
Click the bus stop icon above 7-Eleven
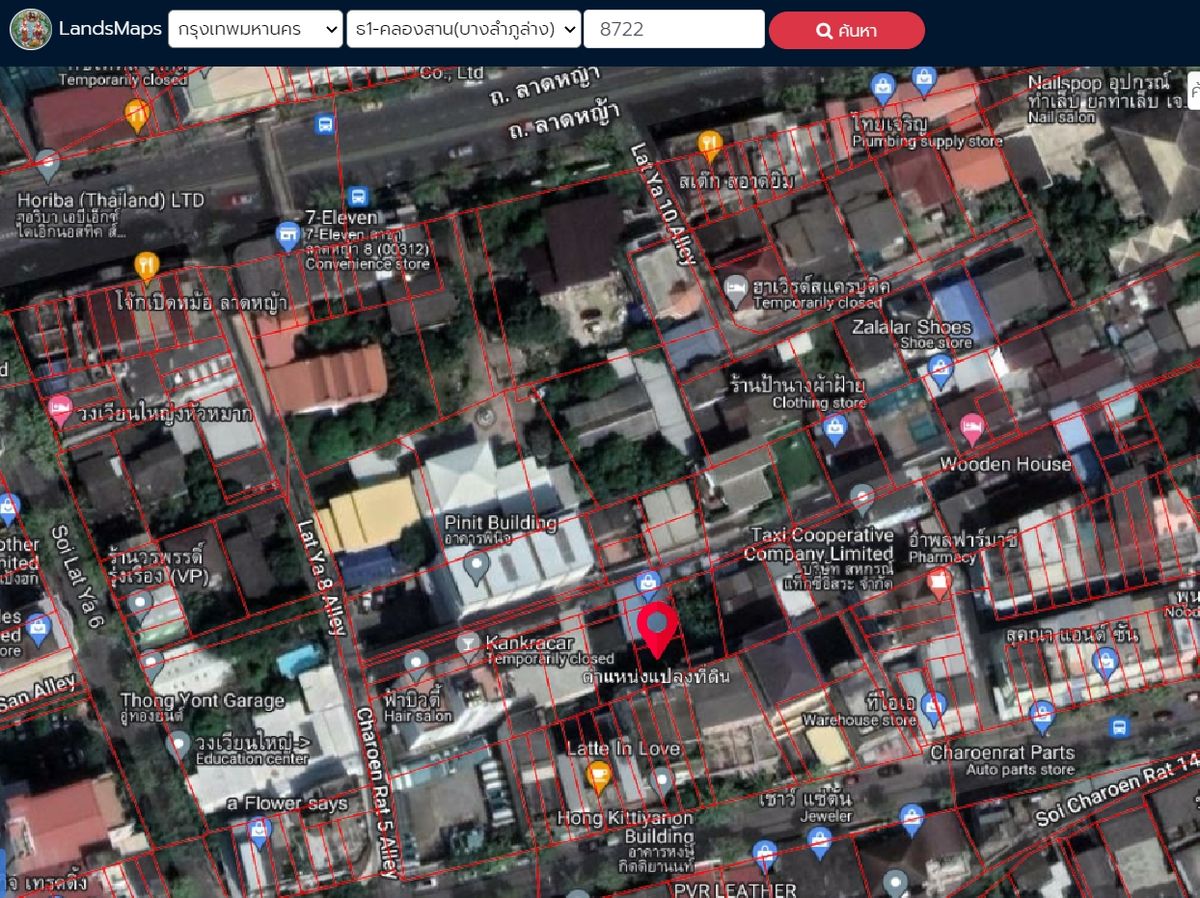359,196
